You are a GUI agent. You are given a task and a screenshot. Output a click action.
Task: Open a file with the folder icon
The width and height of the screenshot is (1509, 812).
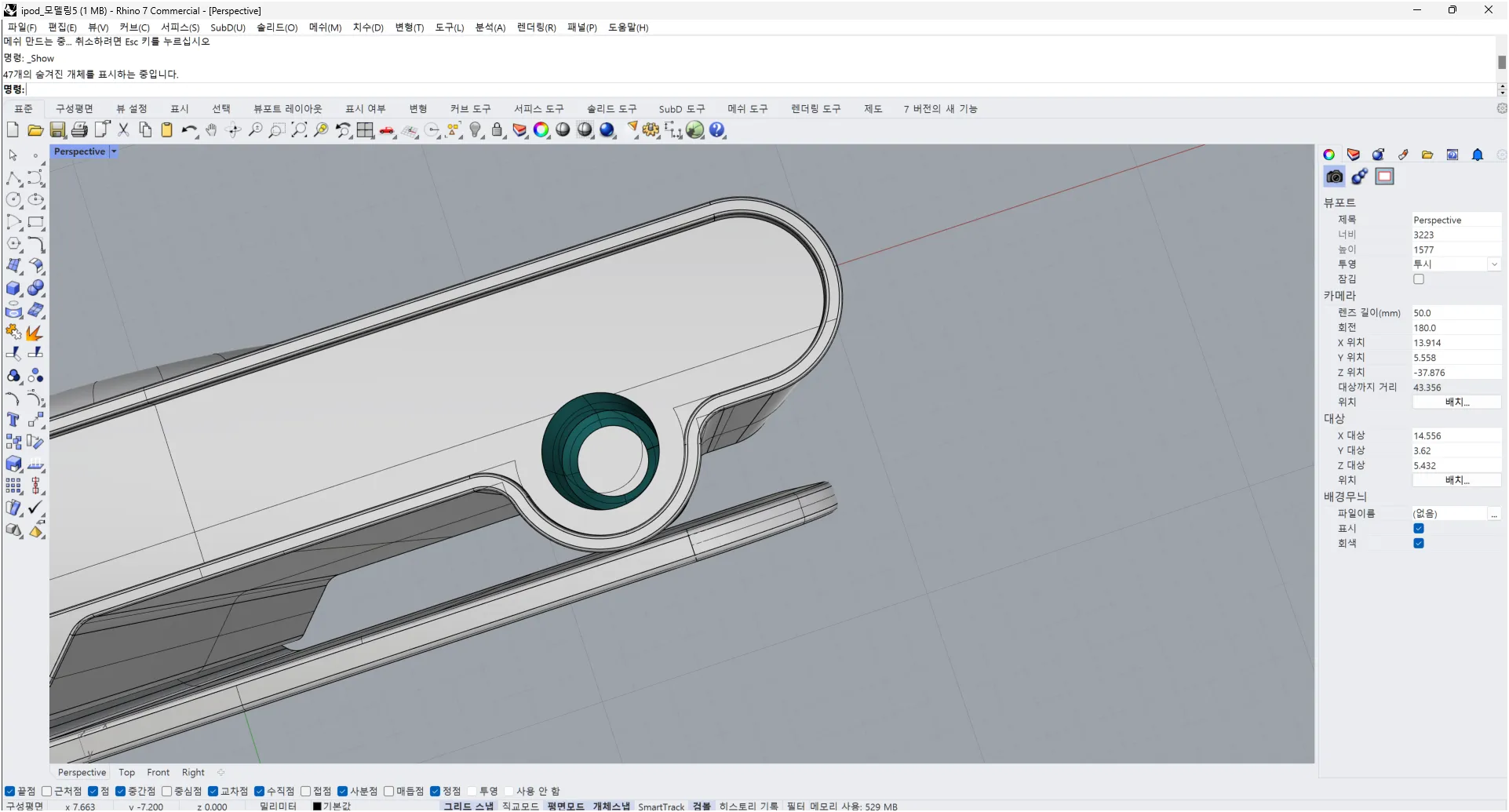click(35, 130)
